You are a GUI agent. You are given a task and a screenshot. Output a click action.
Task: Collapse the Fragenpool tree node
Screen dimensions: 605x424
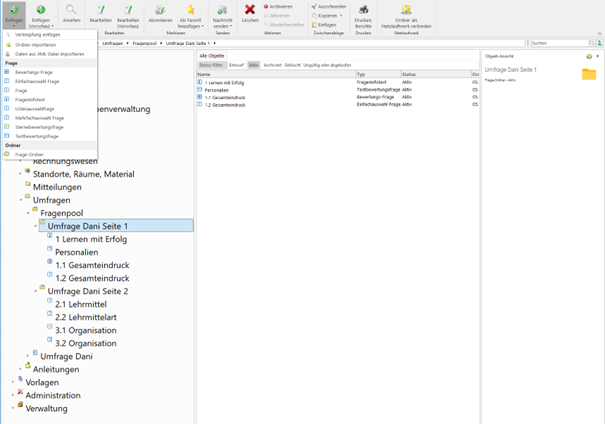pos(28,213)
